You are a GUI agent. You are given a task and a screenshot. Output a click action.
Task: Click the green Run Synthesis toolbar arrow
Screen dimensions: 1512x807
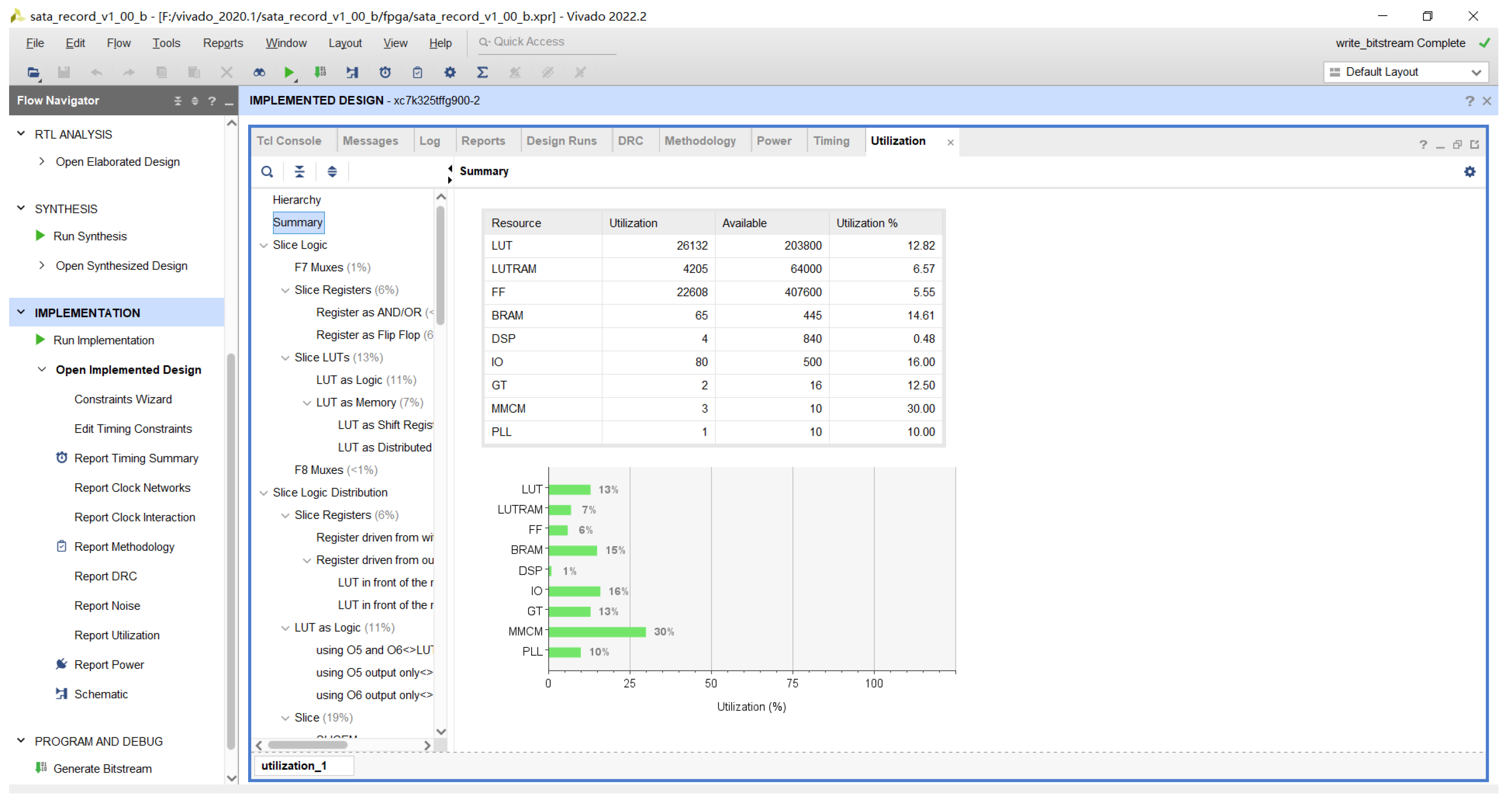288,72
